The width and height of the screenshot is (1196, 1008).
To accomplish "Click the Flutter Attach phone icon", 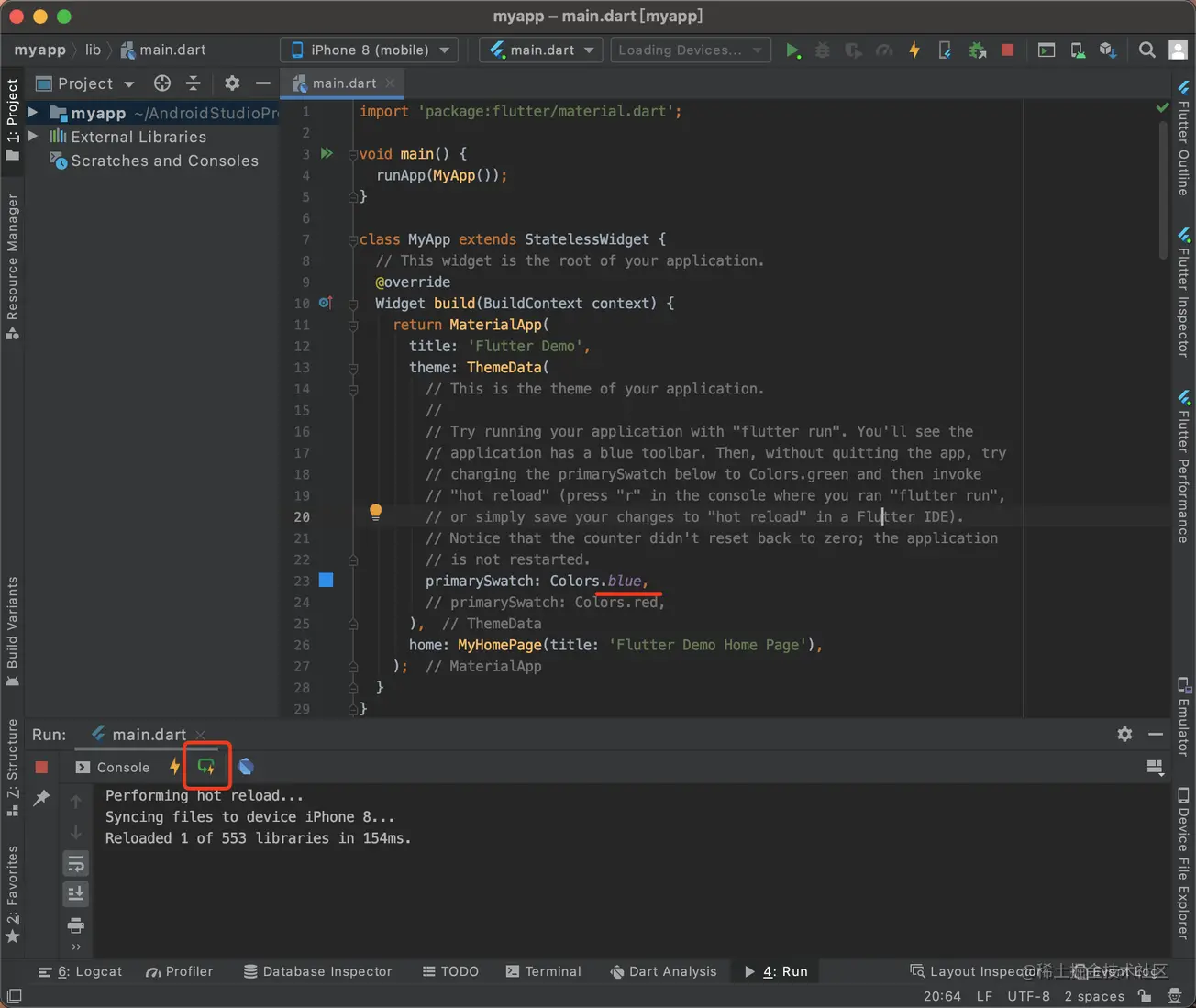I will pyautogui.click(x=945, y=50).
